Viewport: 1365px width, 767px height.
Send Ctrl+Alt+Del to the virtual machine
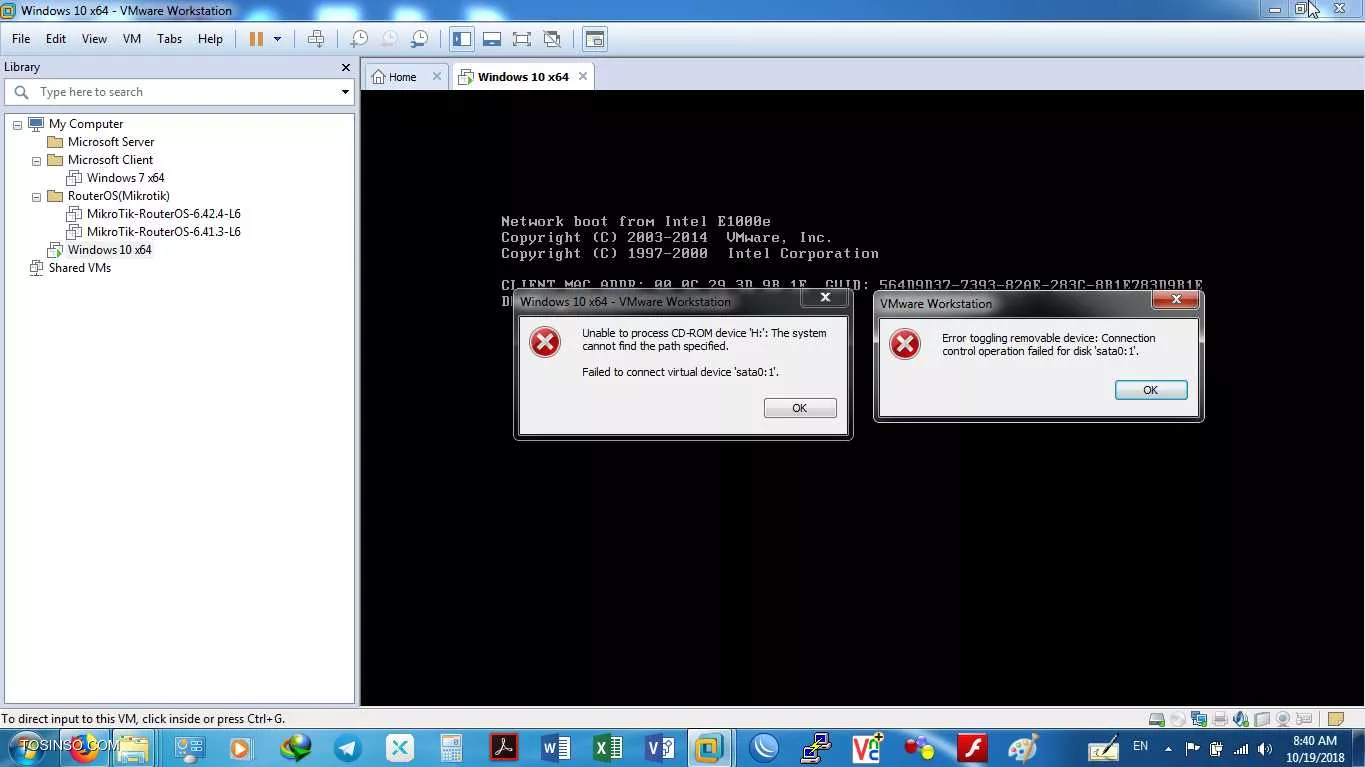point(316,39)
